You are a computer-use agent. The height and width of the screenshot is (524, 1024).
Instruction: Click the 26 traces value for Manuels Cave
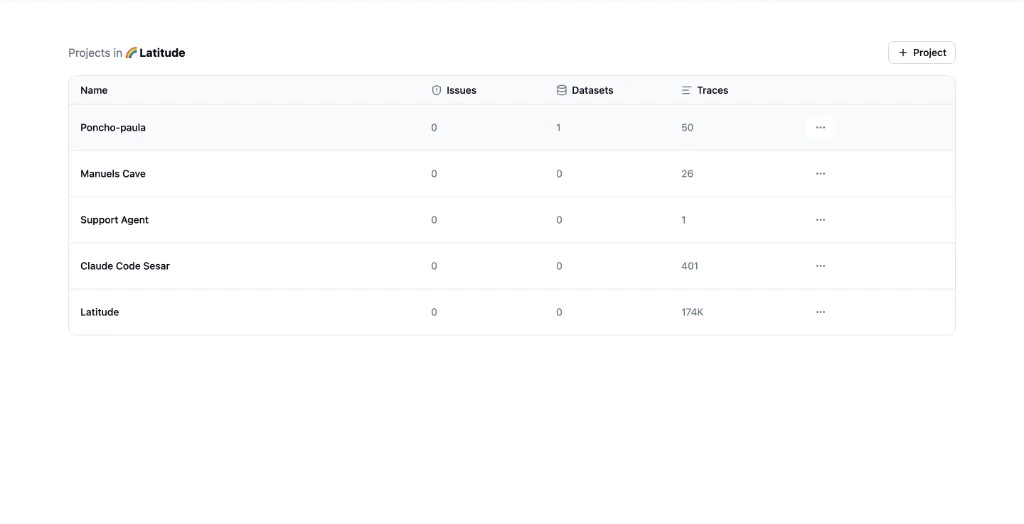[x=687, y=174]
